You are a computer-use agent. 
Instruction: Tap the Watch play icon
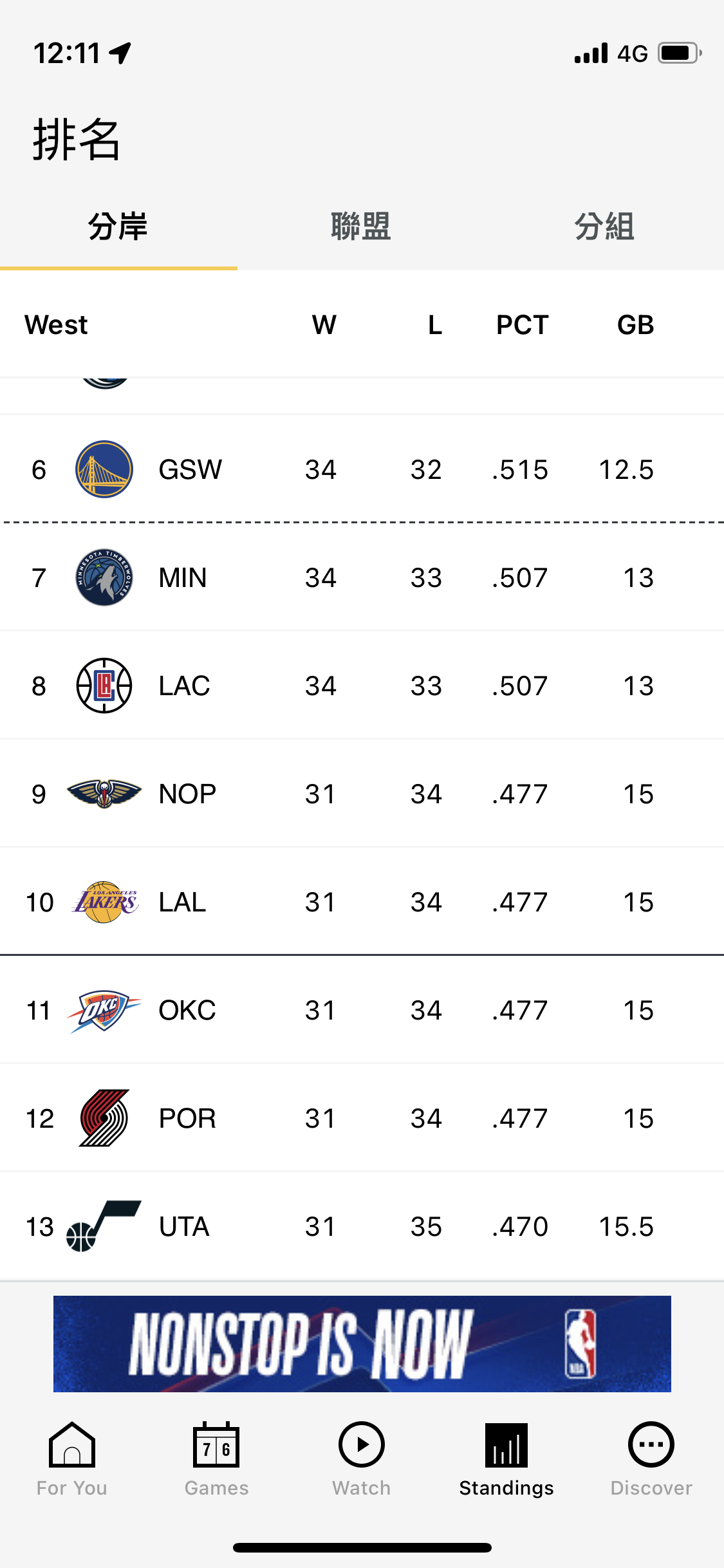point(362,1444)
